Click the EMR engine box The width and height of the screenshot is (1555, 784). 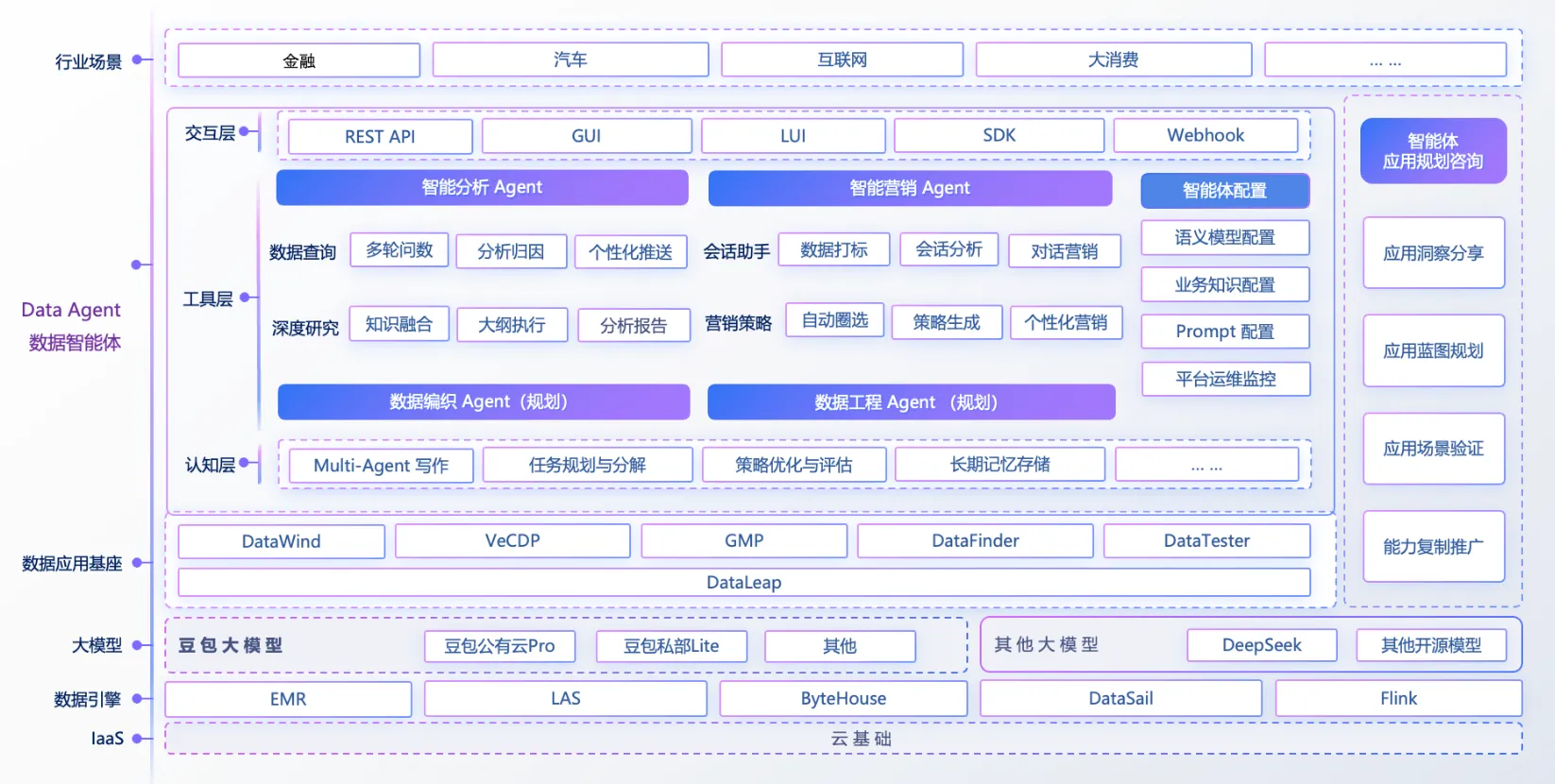[288, 699]
